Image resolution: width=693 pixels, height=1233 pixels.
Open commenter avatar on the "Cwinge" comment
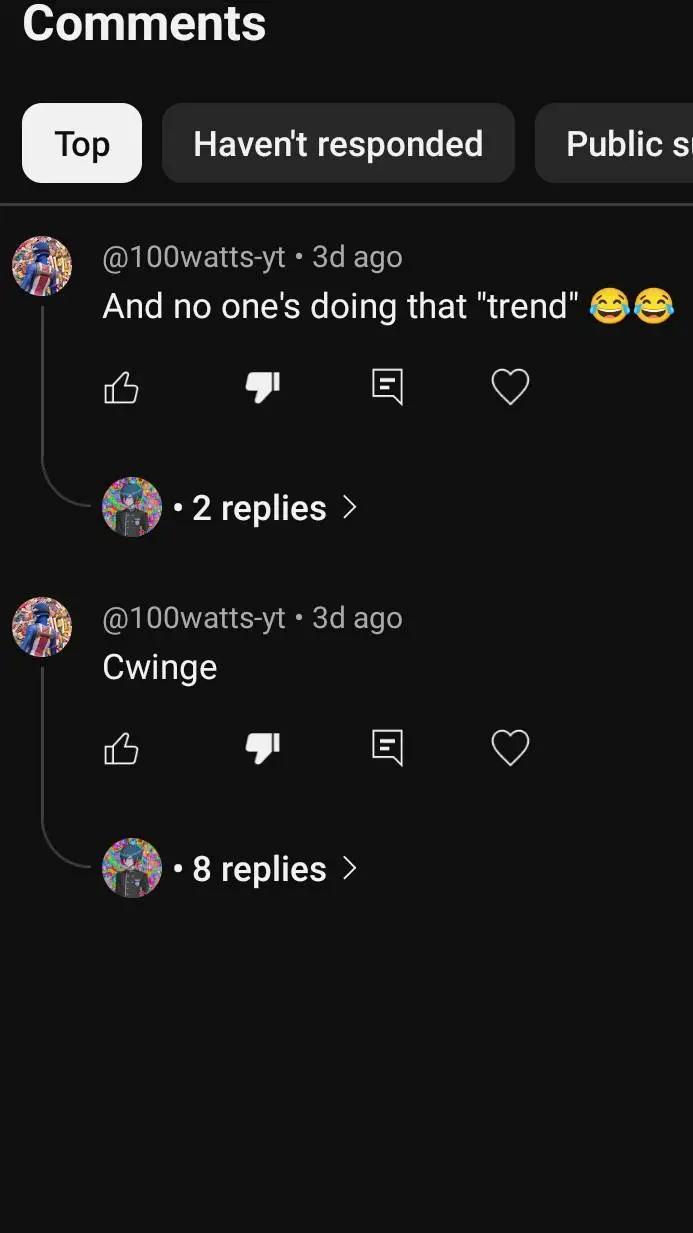pyautogui.click(x=41, y=627)
